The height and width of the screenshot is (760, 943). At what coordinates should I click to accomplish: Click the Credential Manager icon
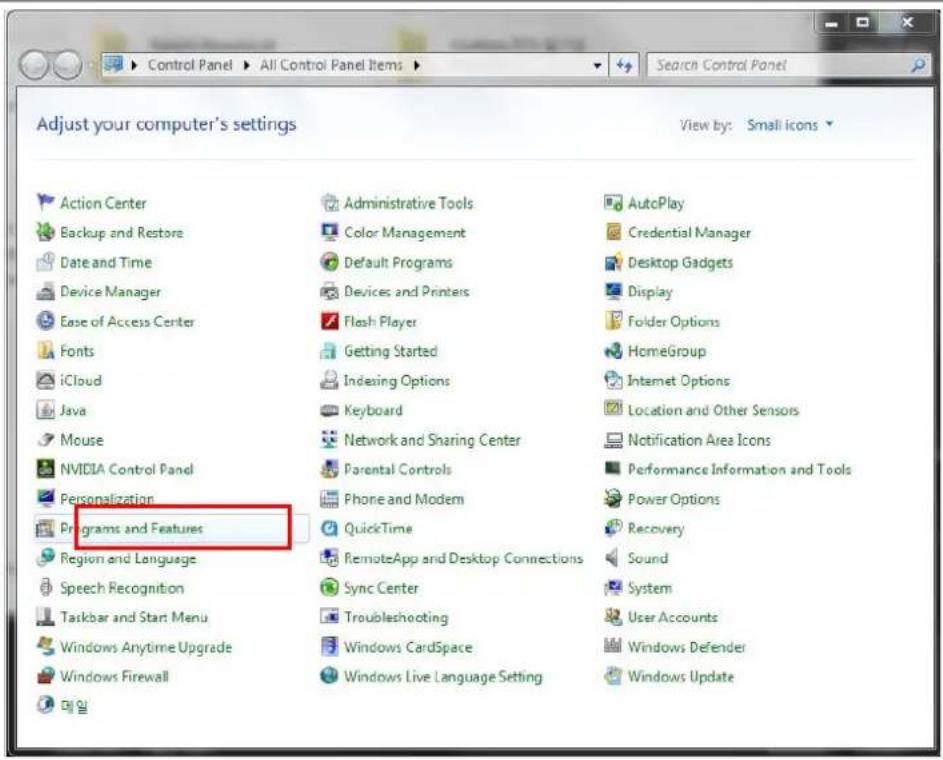click(x=612, y=231)
